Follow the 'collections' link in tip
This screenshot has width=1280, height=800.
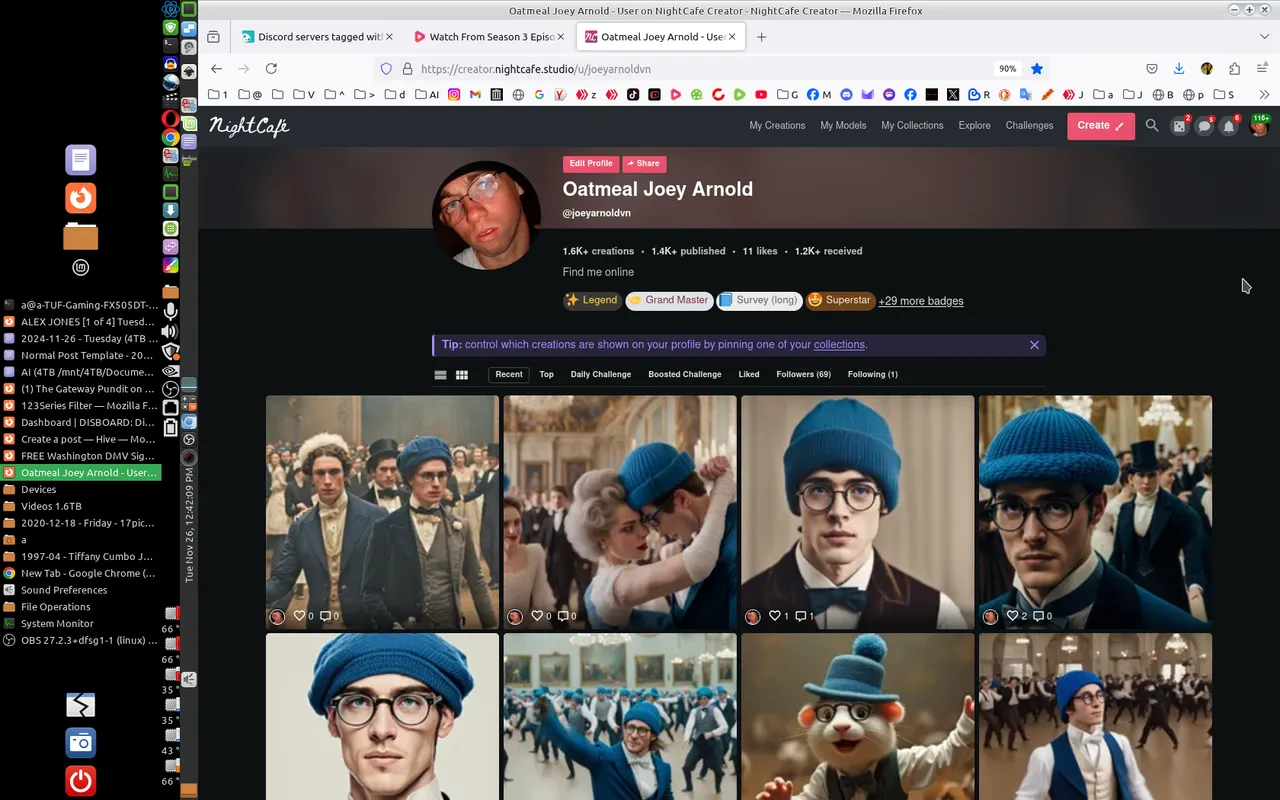(839, 345)
